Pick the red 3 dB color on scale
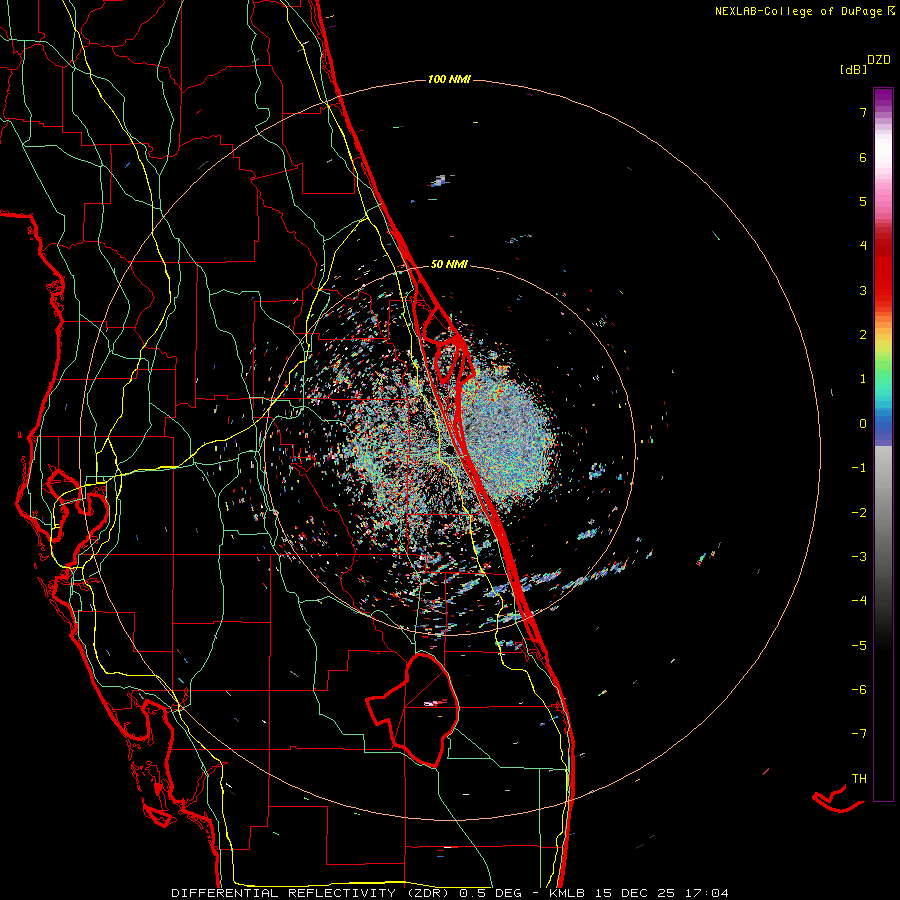 883,290
